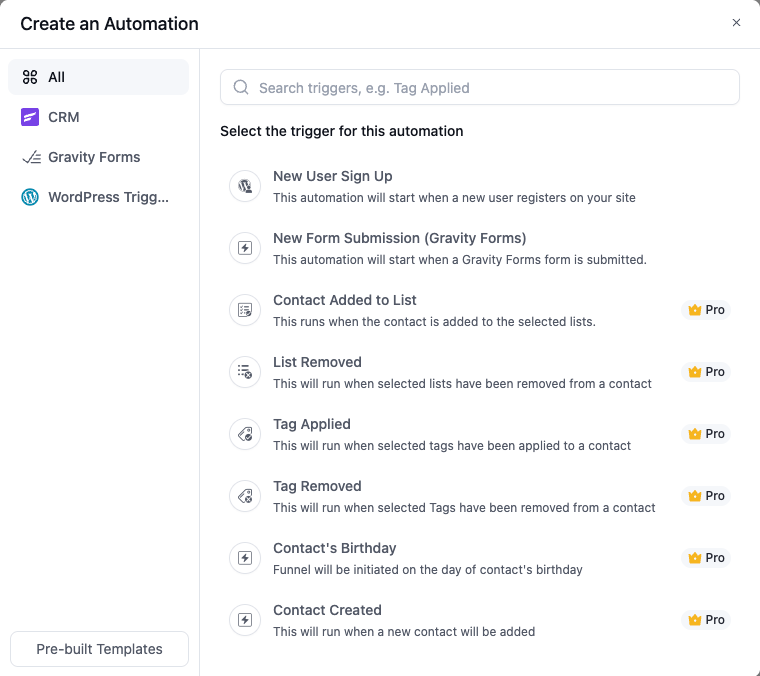Click the Tag Applied trigger icon

pyautogui.click(x=245, y=434)
